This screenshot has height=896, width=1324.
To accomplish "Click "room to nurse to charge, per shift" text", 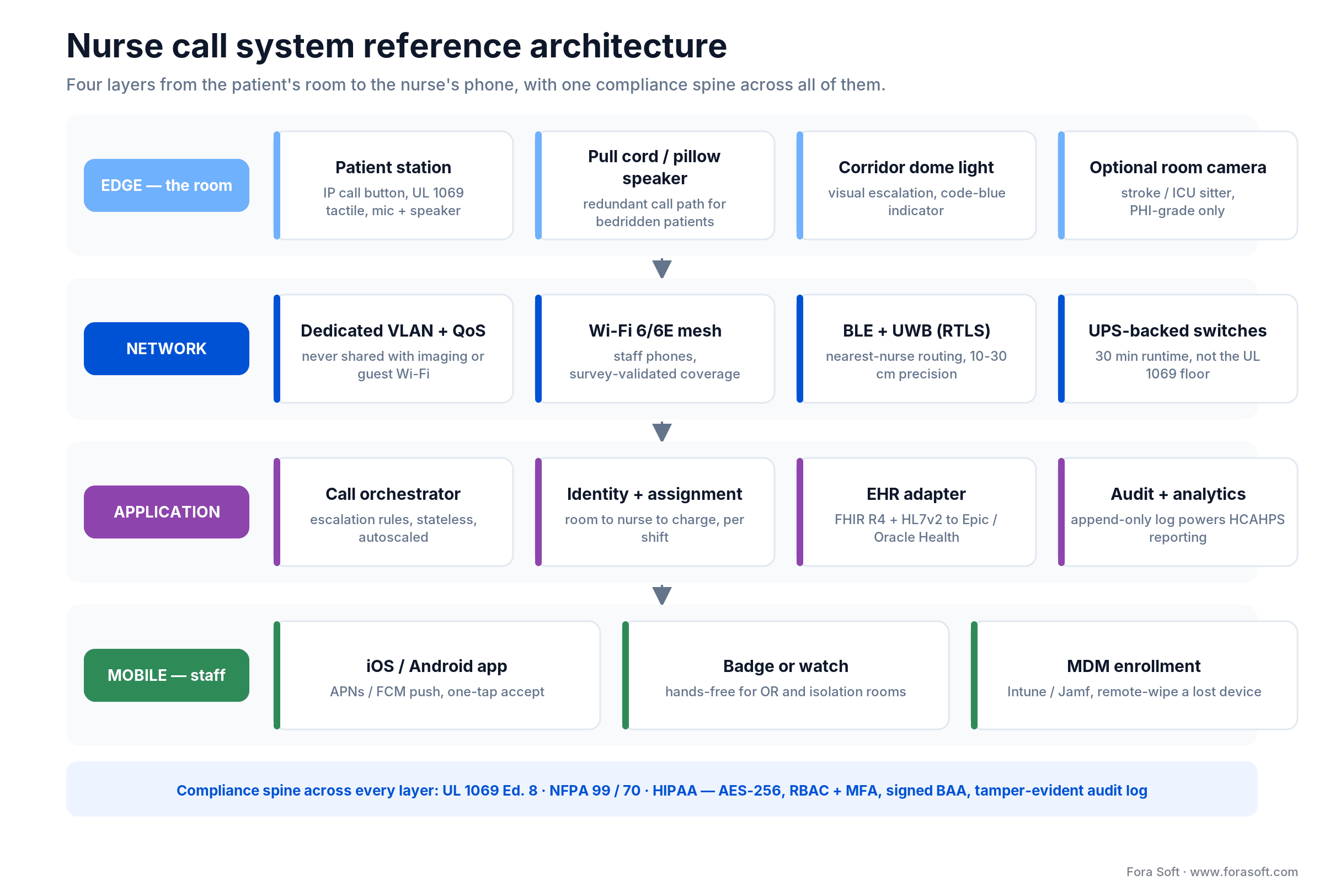I will click(x=655, y=529).
